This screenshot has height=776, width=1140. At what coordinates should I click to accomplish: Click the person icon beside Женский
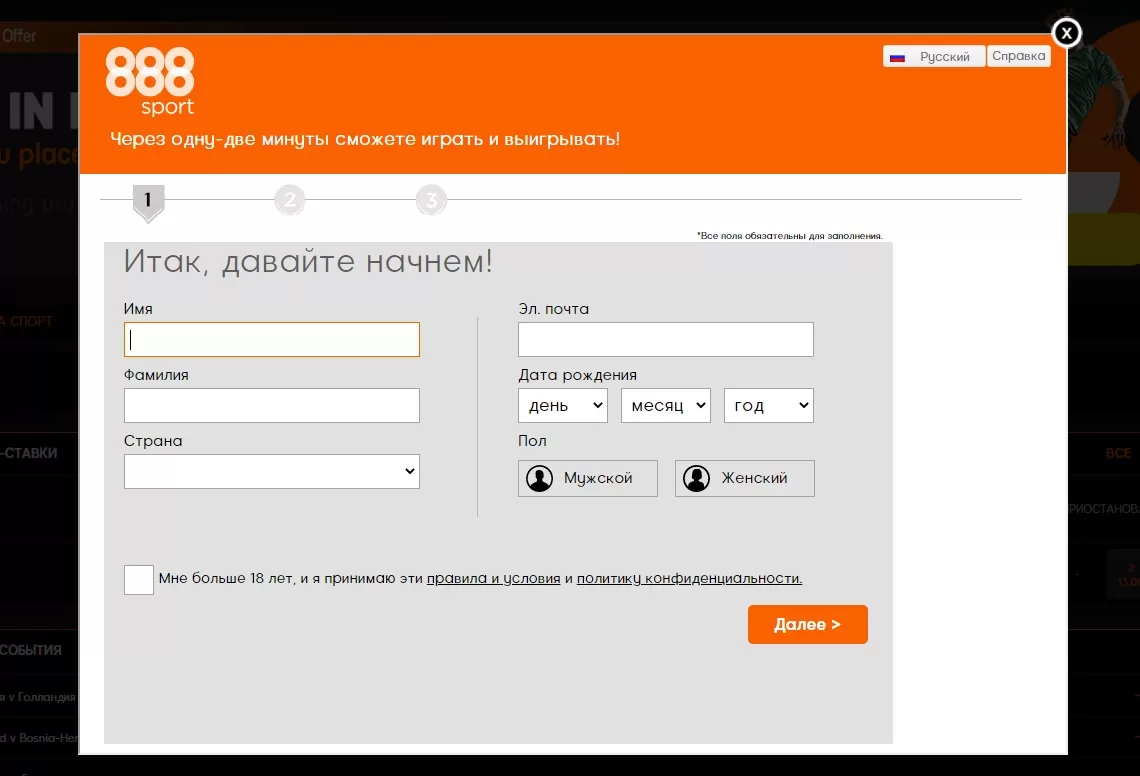696,478
